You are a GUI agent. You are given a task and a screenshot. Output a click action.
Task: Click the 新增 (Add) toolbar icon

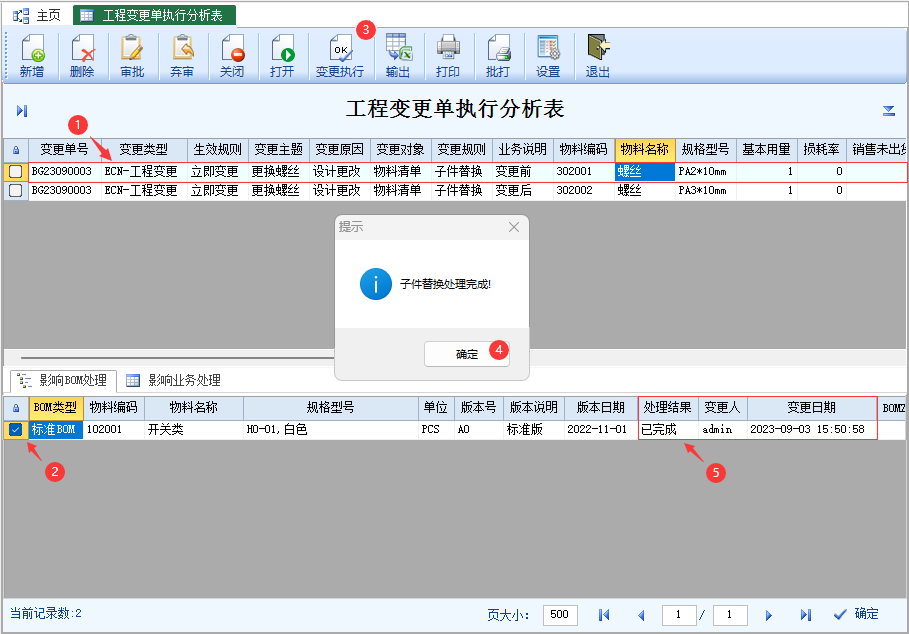coord(32,56)
